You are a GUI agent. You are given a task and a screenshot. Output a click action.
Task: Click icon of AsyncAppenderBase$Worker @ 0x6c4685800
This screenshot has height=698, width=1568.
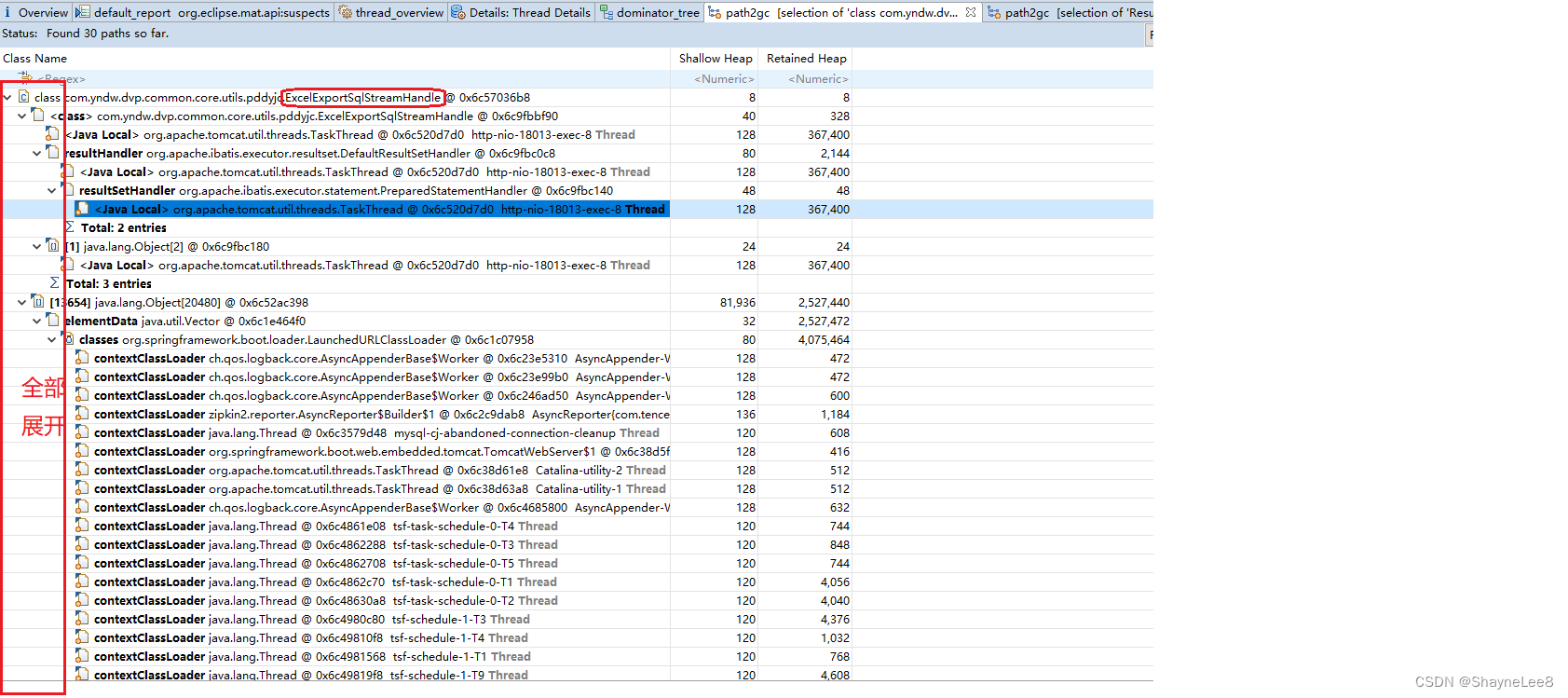point(83,507)
